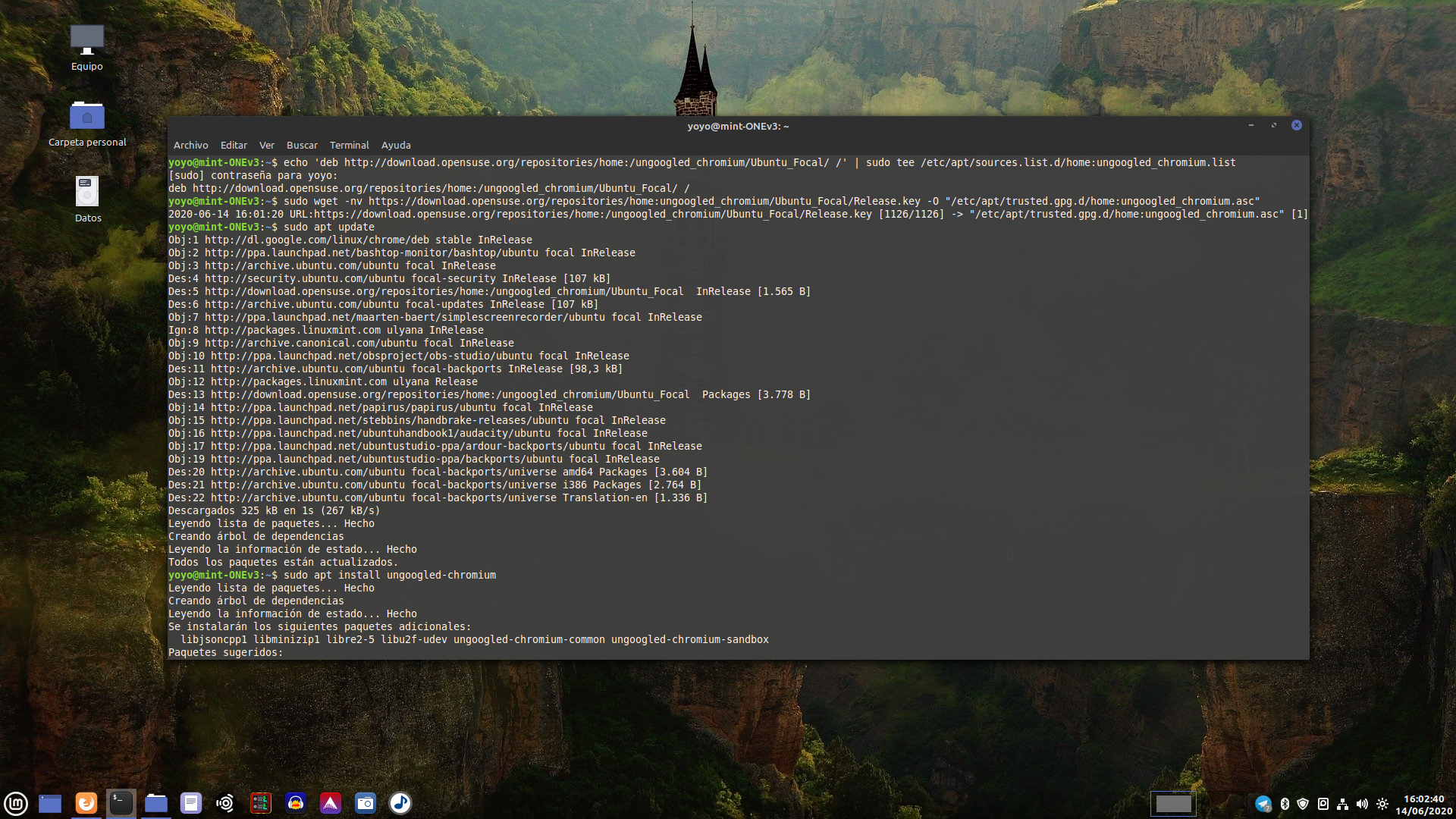The image size is (1456, 819).
Task: Open the screenshot camera app icon
Action: pos(366,803)
